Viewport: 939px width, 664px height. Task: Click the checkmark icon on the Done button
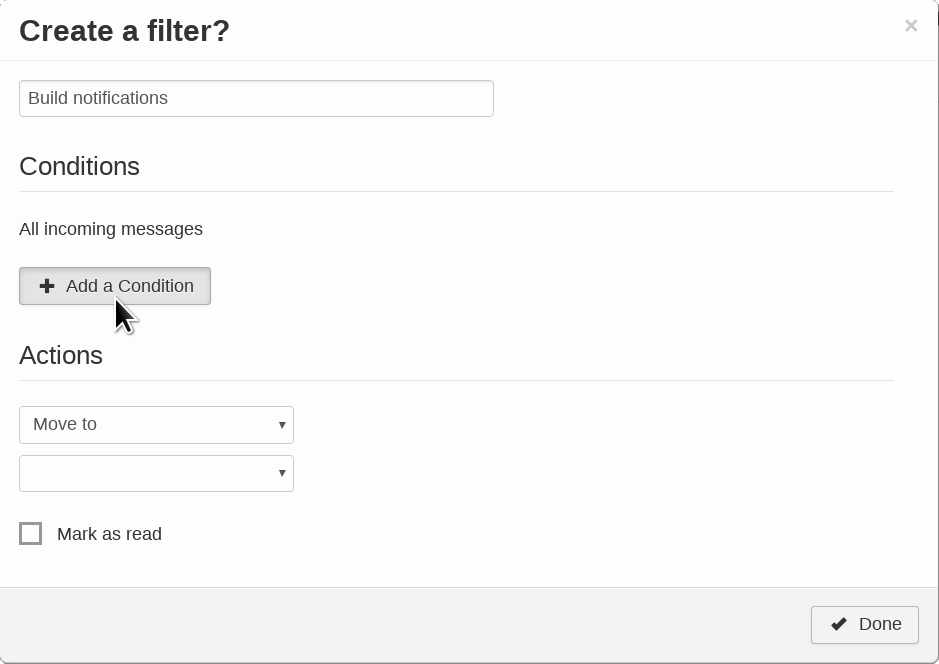pos(838,624)
